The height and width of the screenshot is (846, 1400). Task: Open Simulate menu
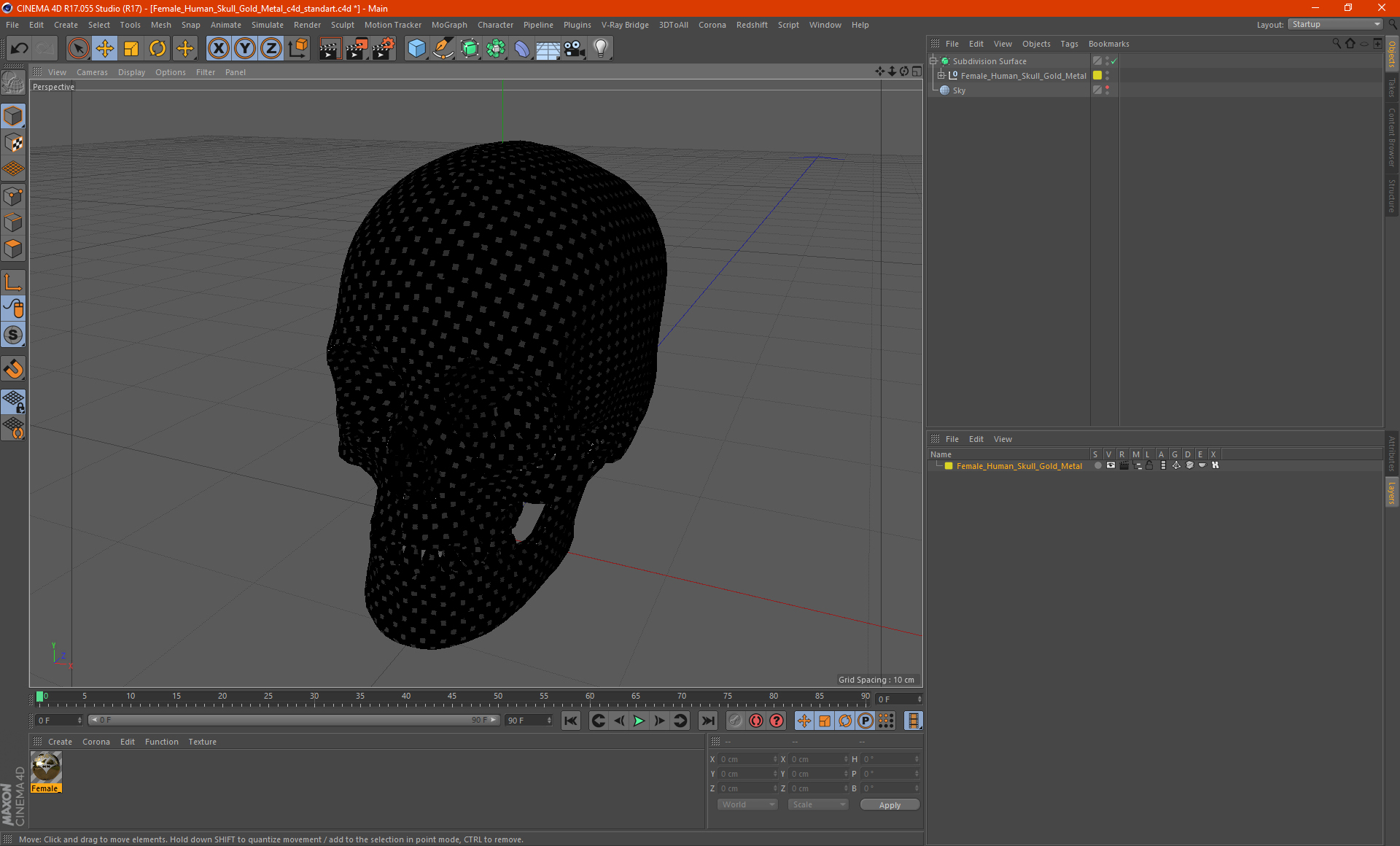point(268,25)
